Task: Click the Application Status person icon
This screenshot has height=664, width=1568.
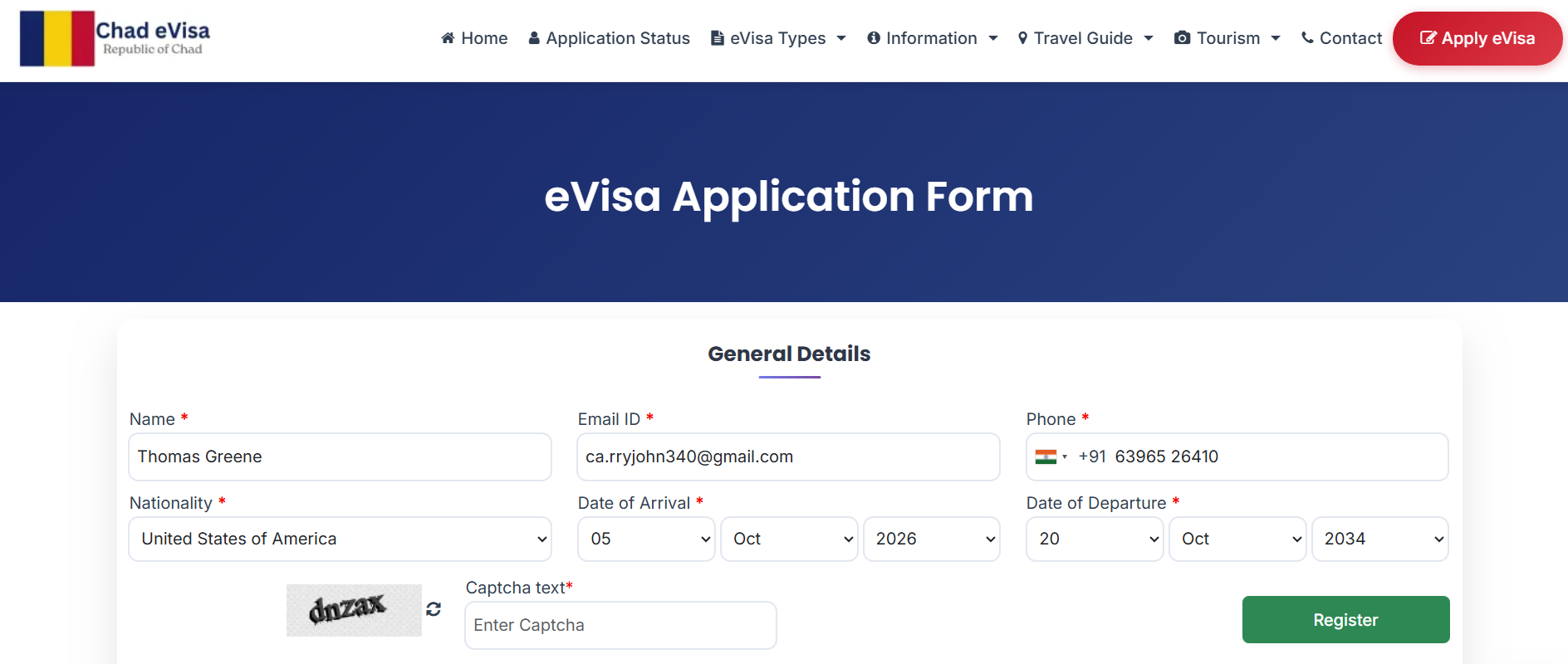Action: (534, 38)
